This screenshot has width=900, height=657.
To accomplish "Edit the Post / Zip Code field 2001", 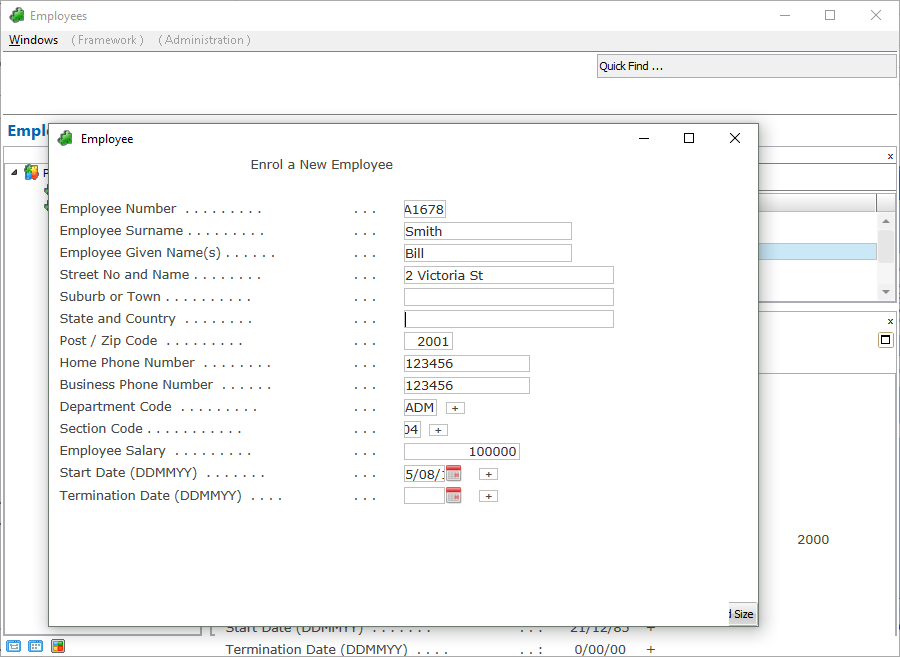I will (x=428, y=341).
